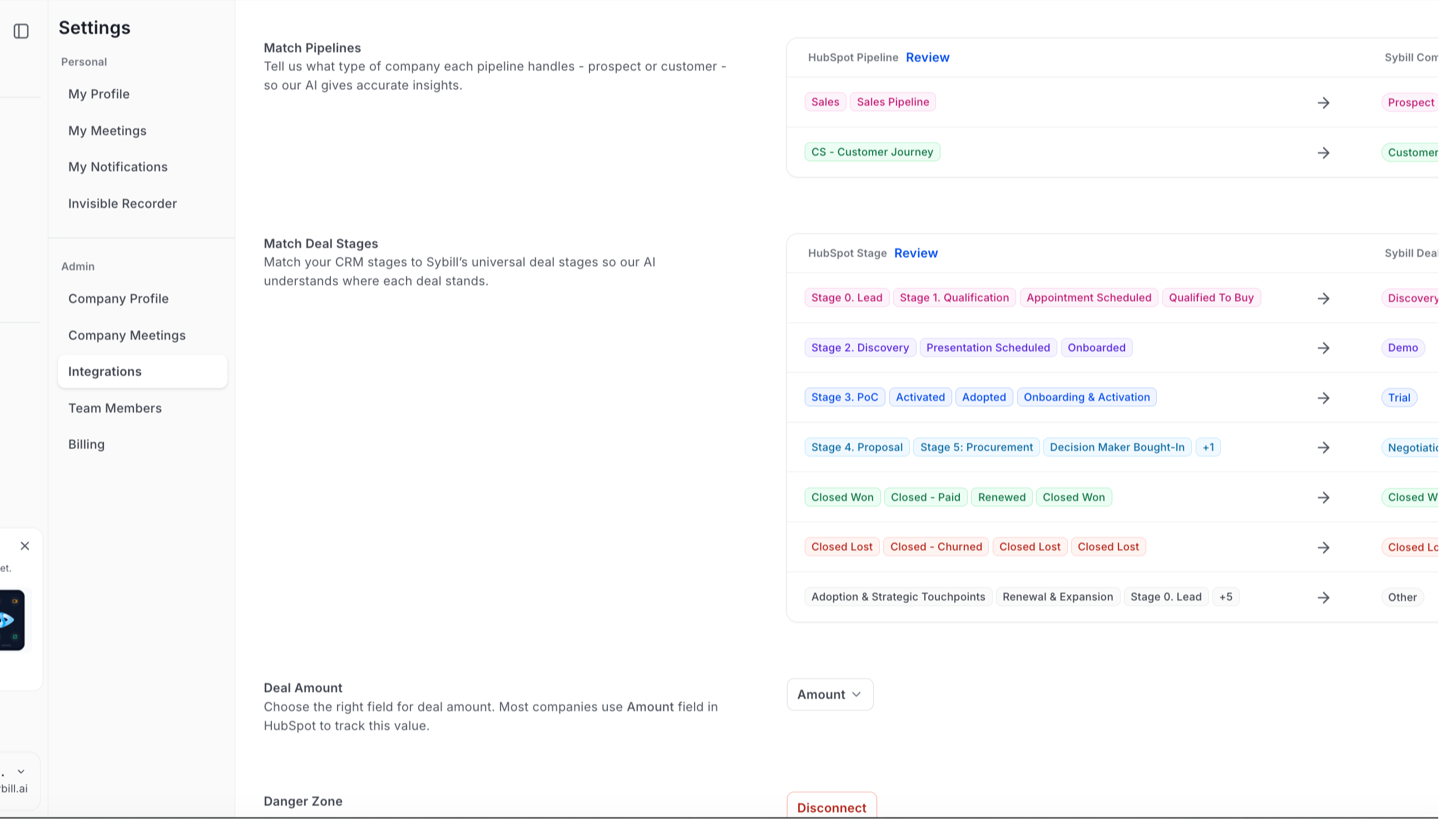Dismiss the promo card with X icon
The height and width of the screenshot is (819, 1456).
point(25,546)
